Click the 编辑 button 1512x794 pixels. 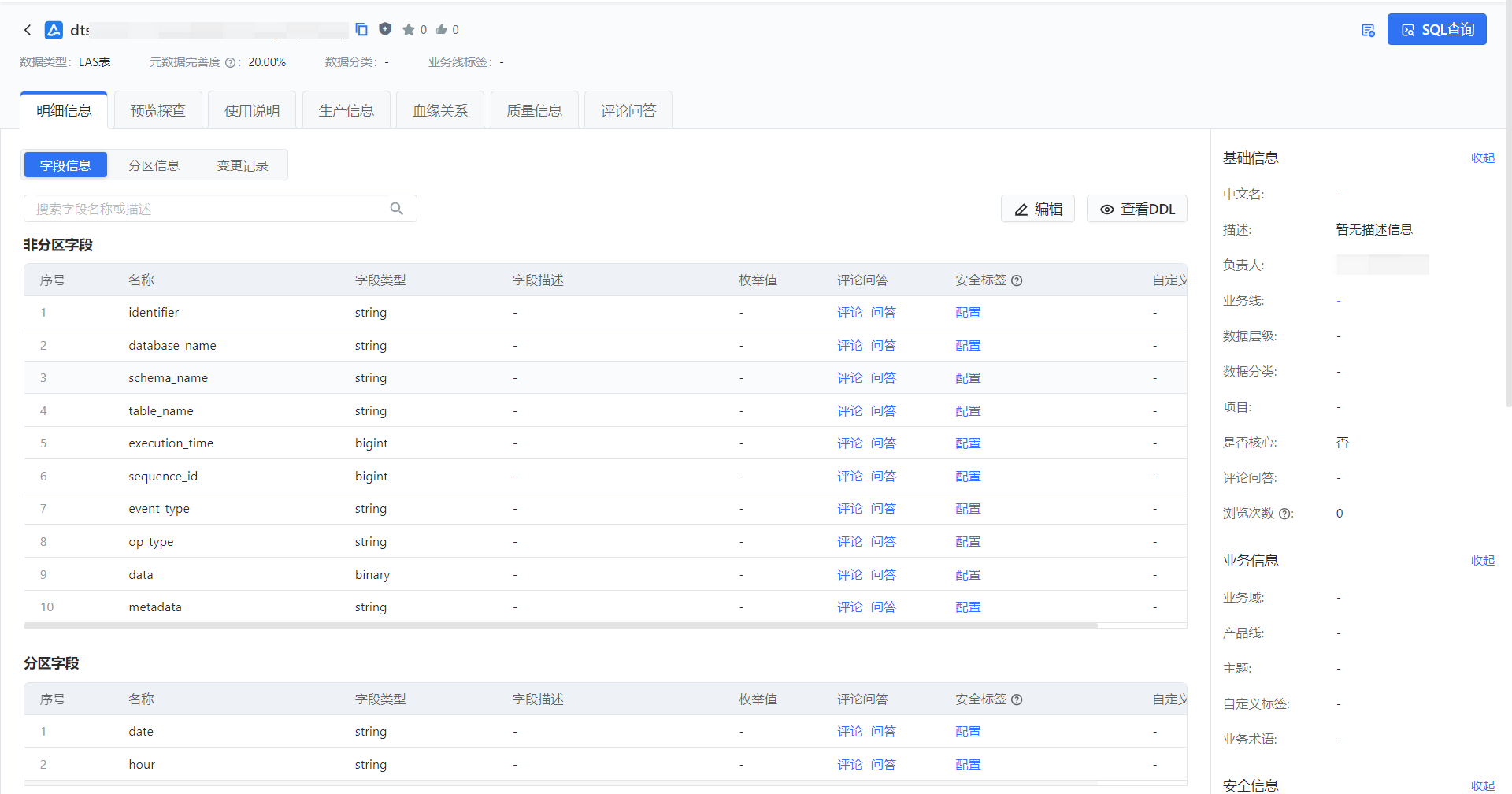pos(1038,209)
